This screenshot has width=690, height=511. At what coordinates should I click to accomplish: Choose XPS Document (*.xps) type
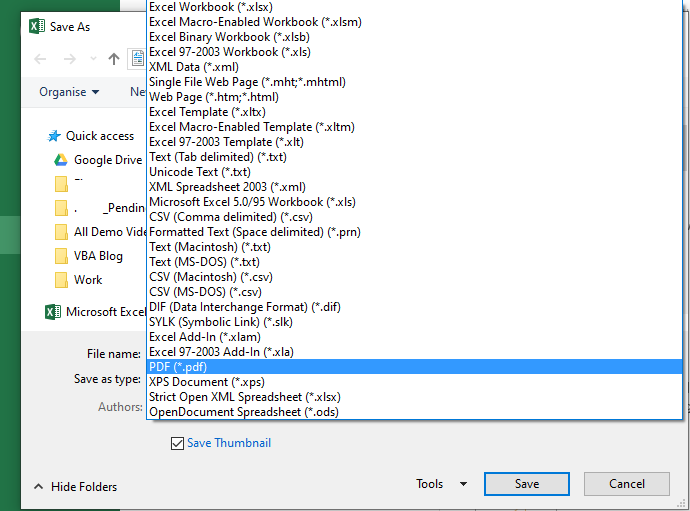click(414, 381)
